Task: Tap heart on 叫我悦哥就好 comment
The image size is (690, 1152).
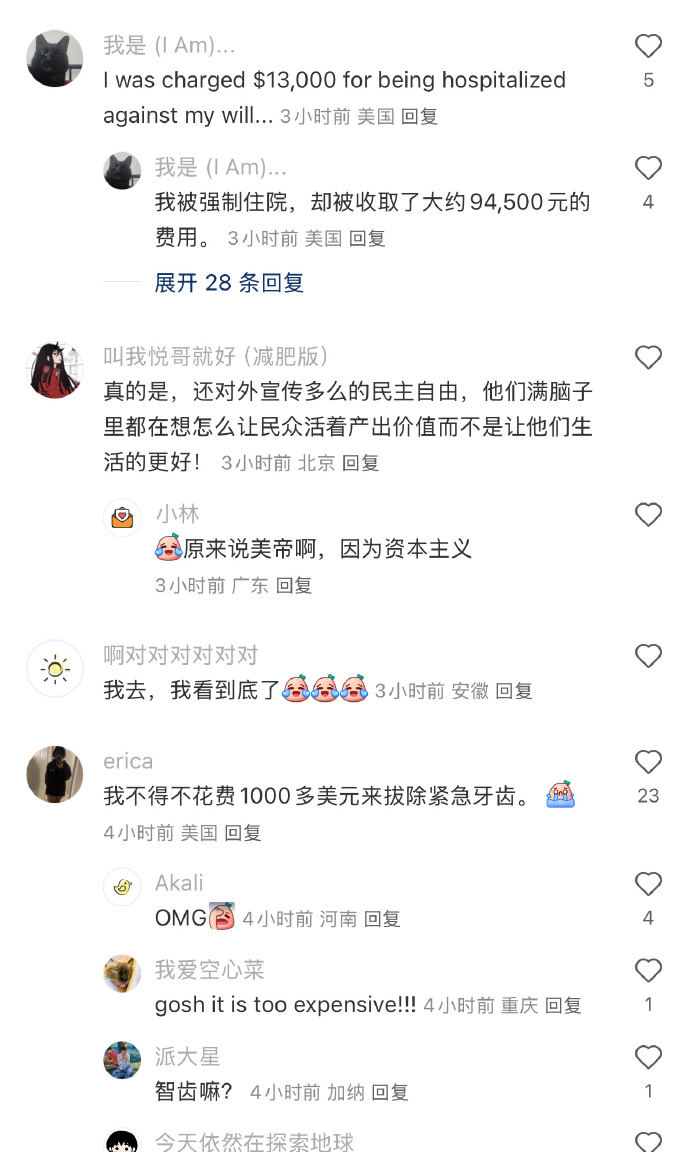Action: pyautogui.click(x=648, y=357)
